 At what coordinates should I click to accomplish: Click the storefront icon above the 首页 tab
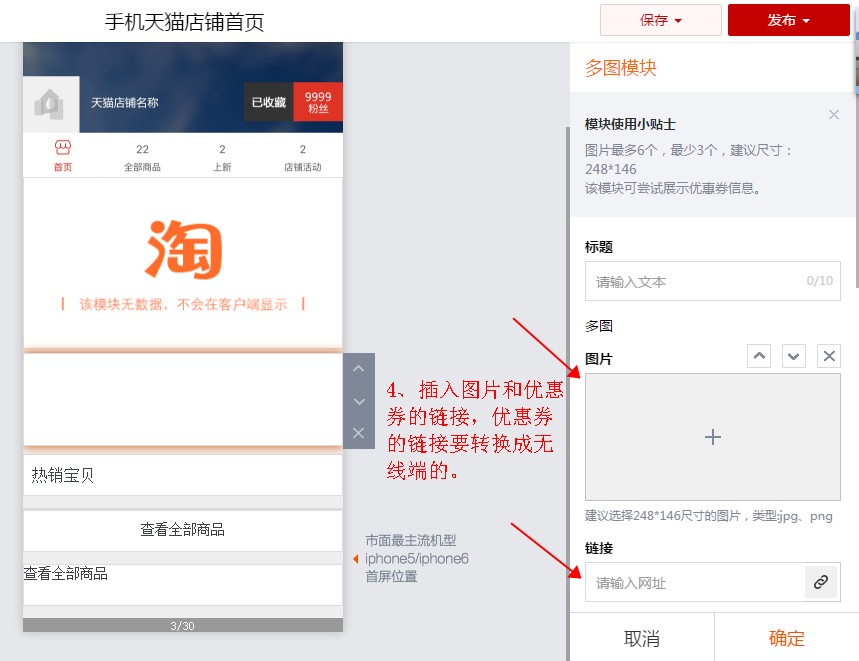tap(61, 146)
